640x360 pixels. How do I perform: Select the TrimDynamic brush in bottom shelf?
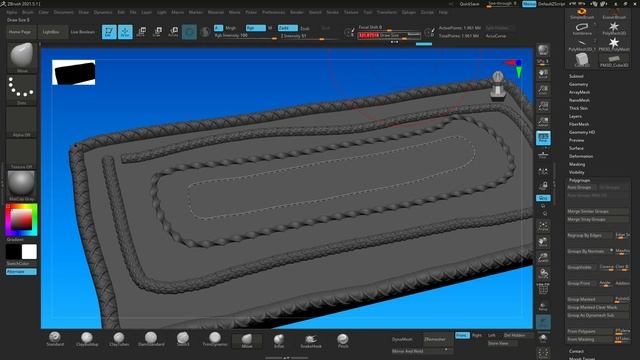(215, 339)
